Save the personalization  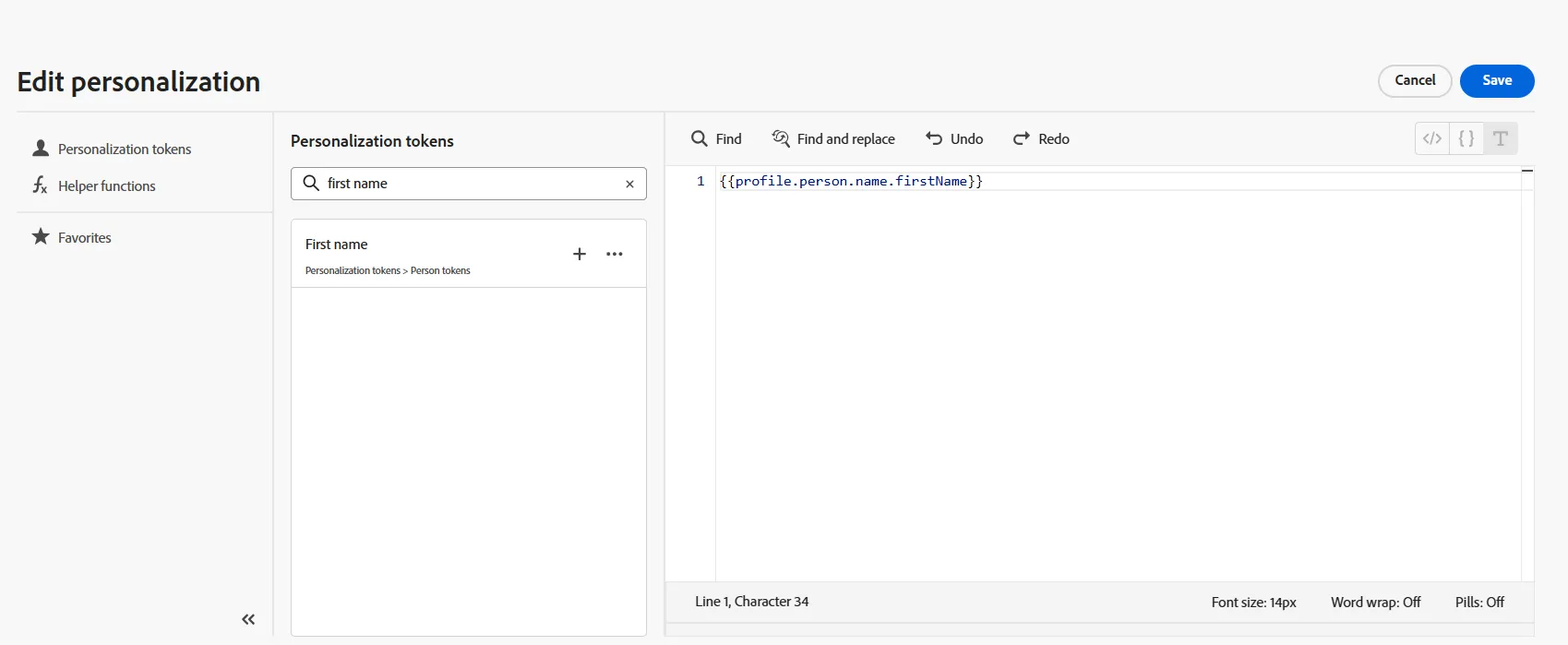(1497, 80)
